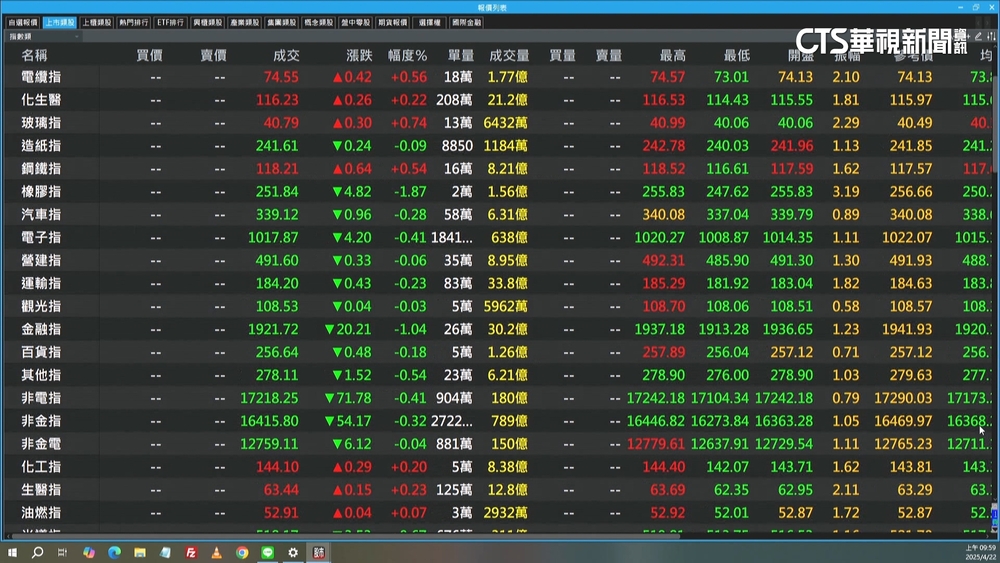This screenshot has width=1000, height=563.
Task: Click the edit pencil icon above the table
Action: [979, 36]
